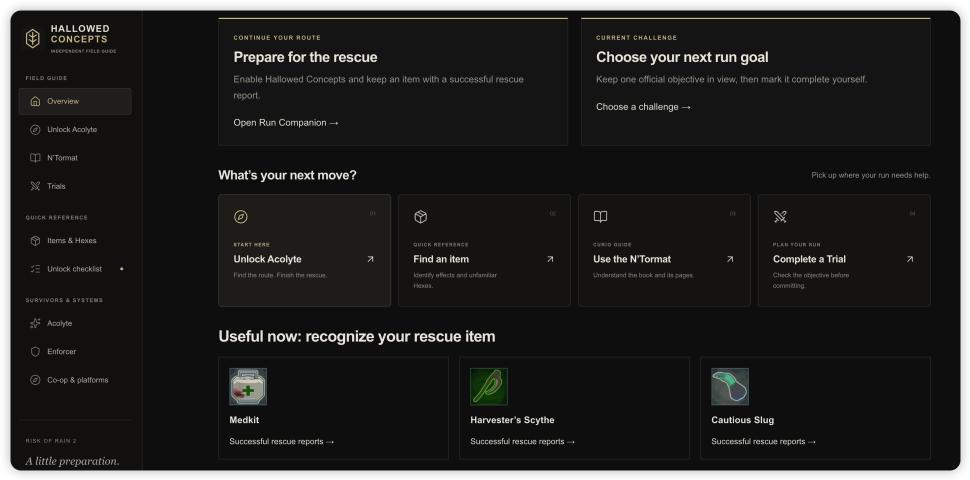Open the Harvester's Scythe item image
970x480 pixels.
(489, 387)
